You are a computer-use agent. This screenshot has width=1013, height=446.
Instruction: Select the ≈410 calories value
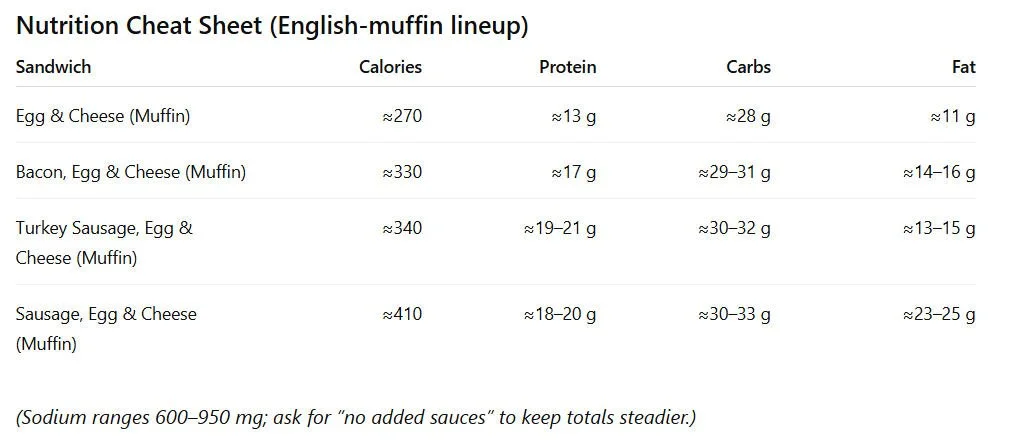point(402,314)
